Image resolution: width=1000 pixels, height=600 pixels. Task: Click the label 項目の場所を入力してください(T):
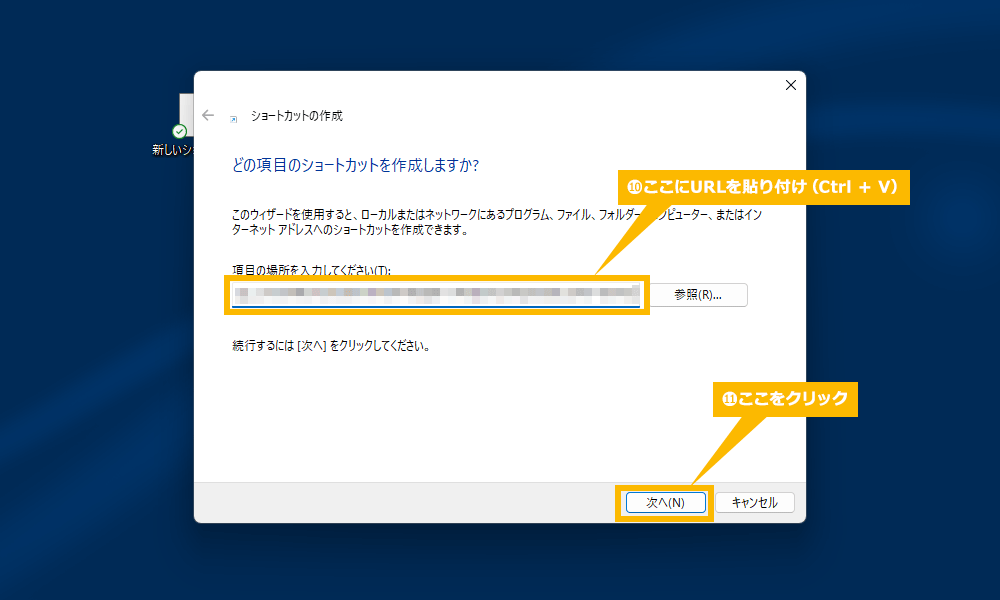pyautogui.click(x=311, y=270)
